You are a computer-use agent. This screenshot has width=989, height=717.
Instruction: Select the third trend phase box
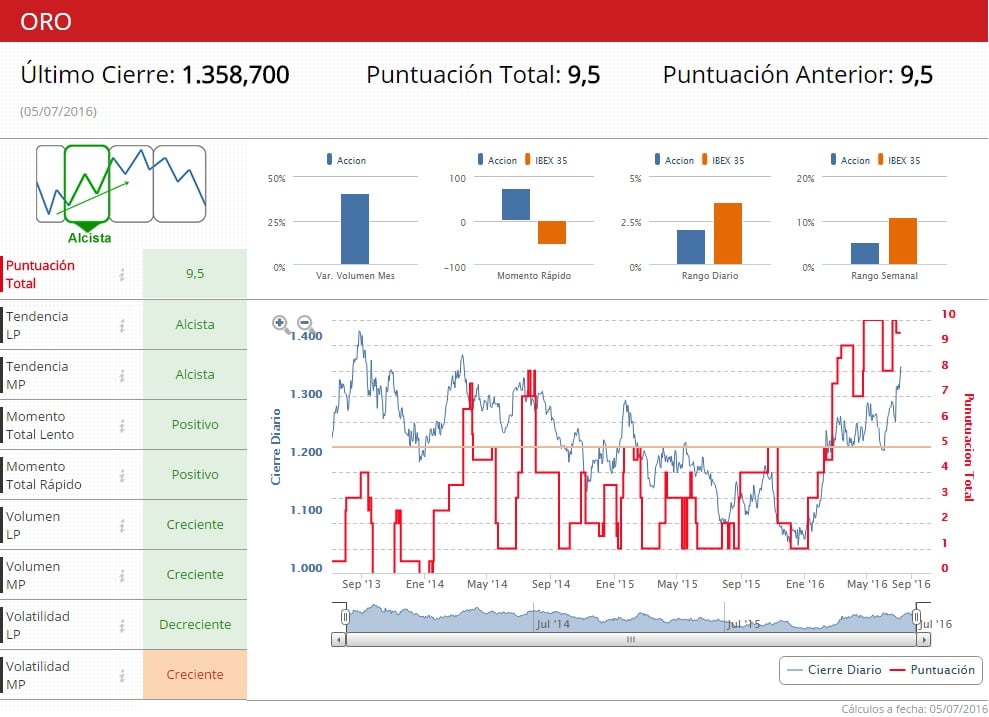click(x=131, y=184)
